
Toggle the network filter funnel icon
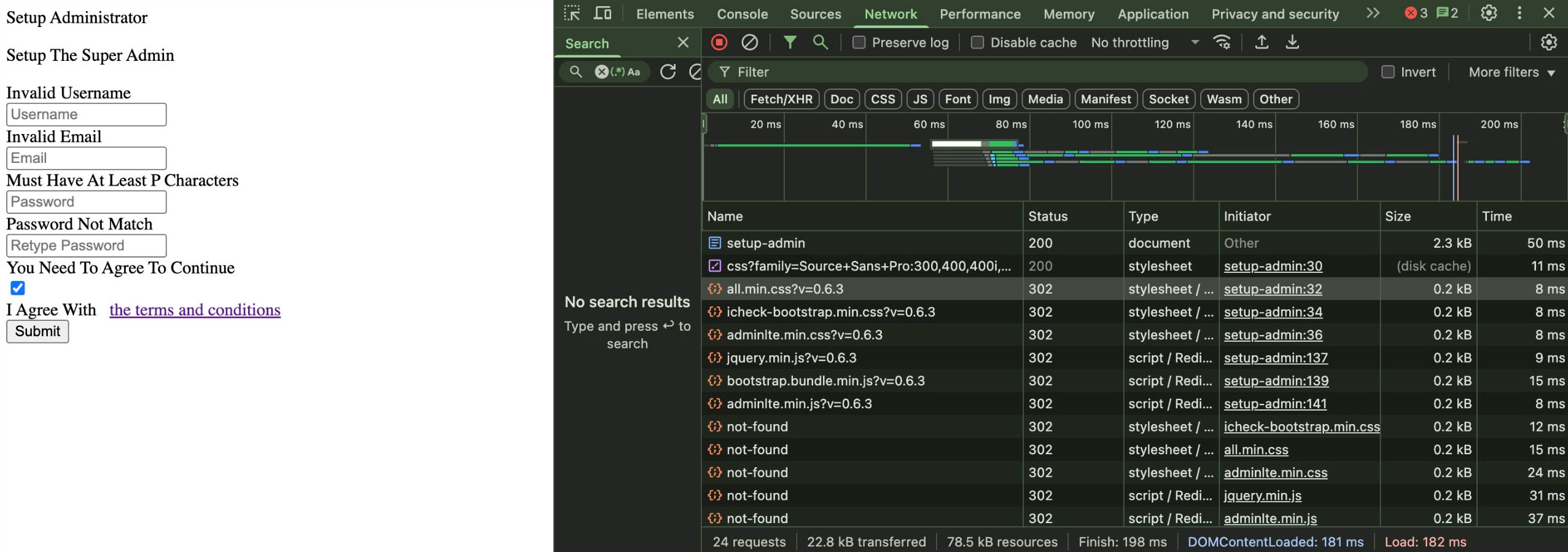tap(790, 42)
